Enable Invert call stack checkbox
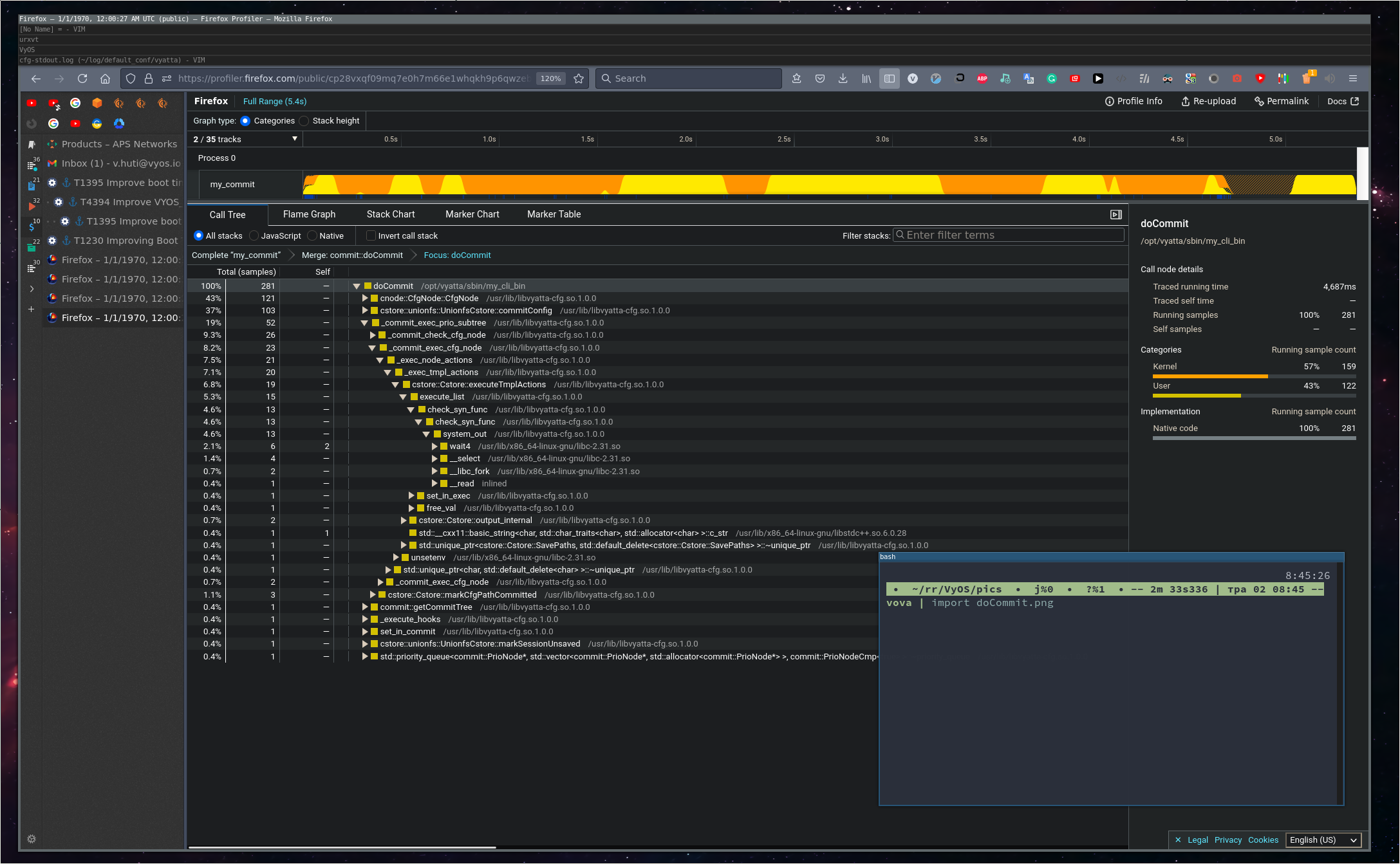This screenshot has width=1400, height=864. click(371, 236)
